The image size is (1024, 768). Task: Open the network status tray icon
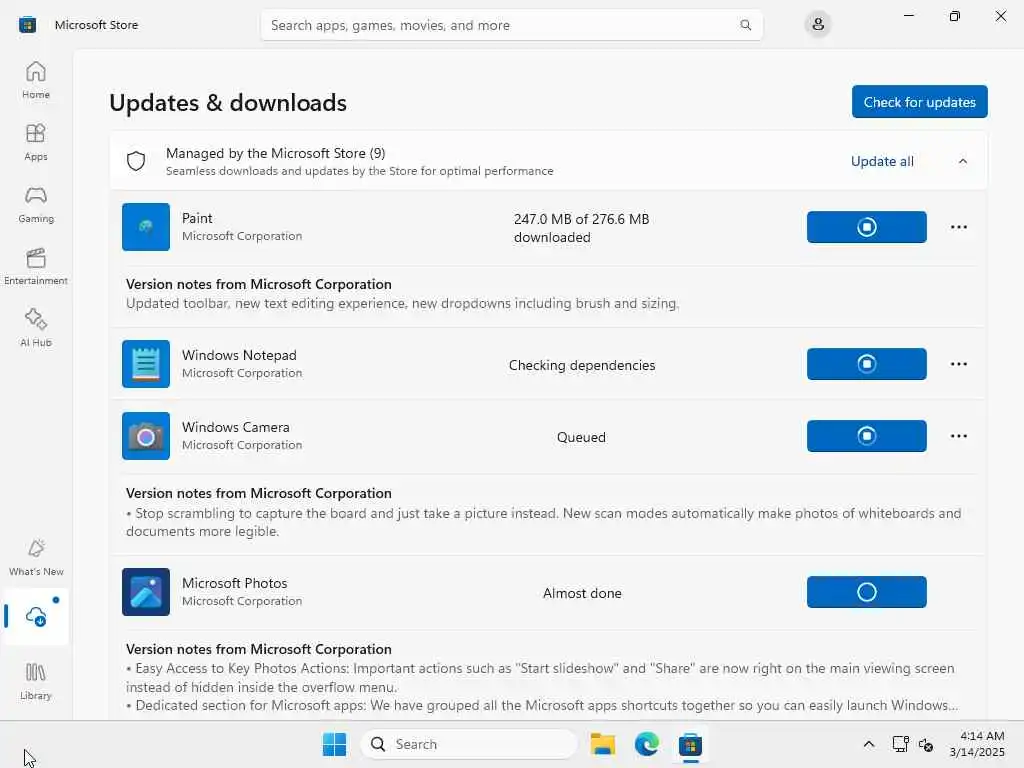901,744
